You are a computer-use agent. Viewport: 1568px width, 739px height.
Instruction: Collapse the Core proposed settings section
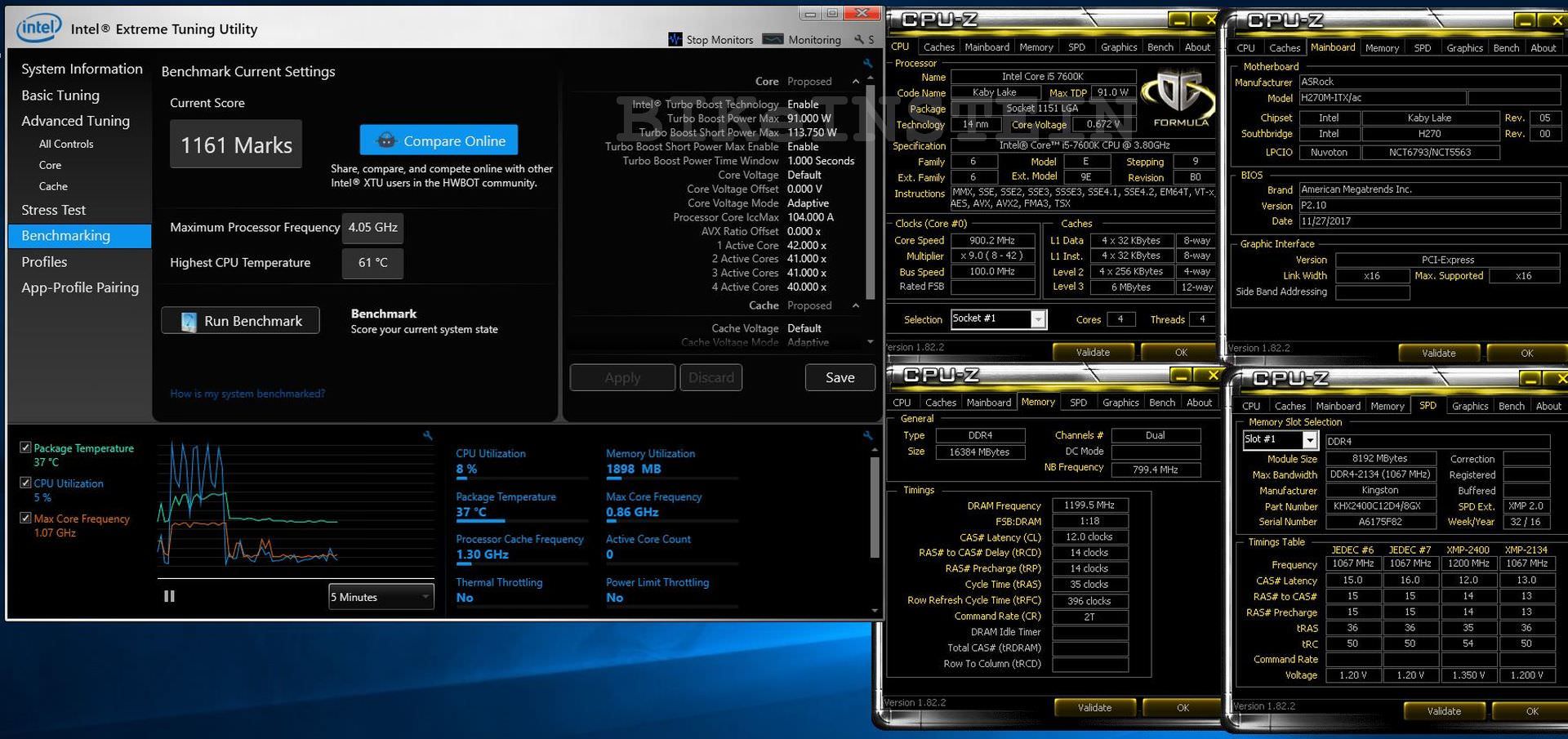tap(855, 82)
